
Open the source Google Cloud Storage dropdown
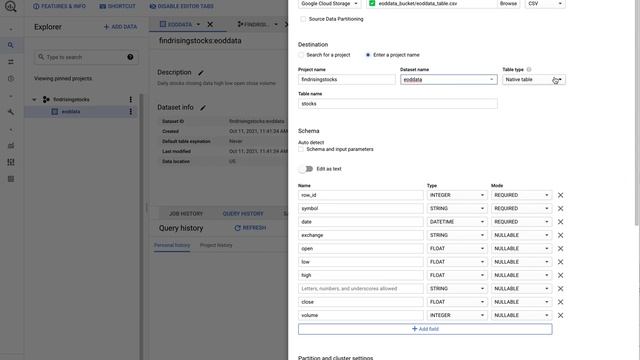[x=329, y=4]
